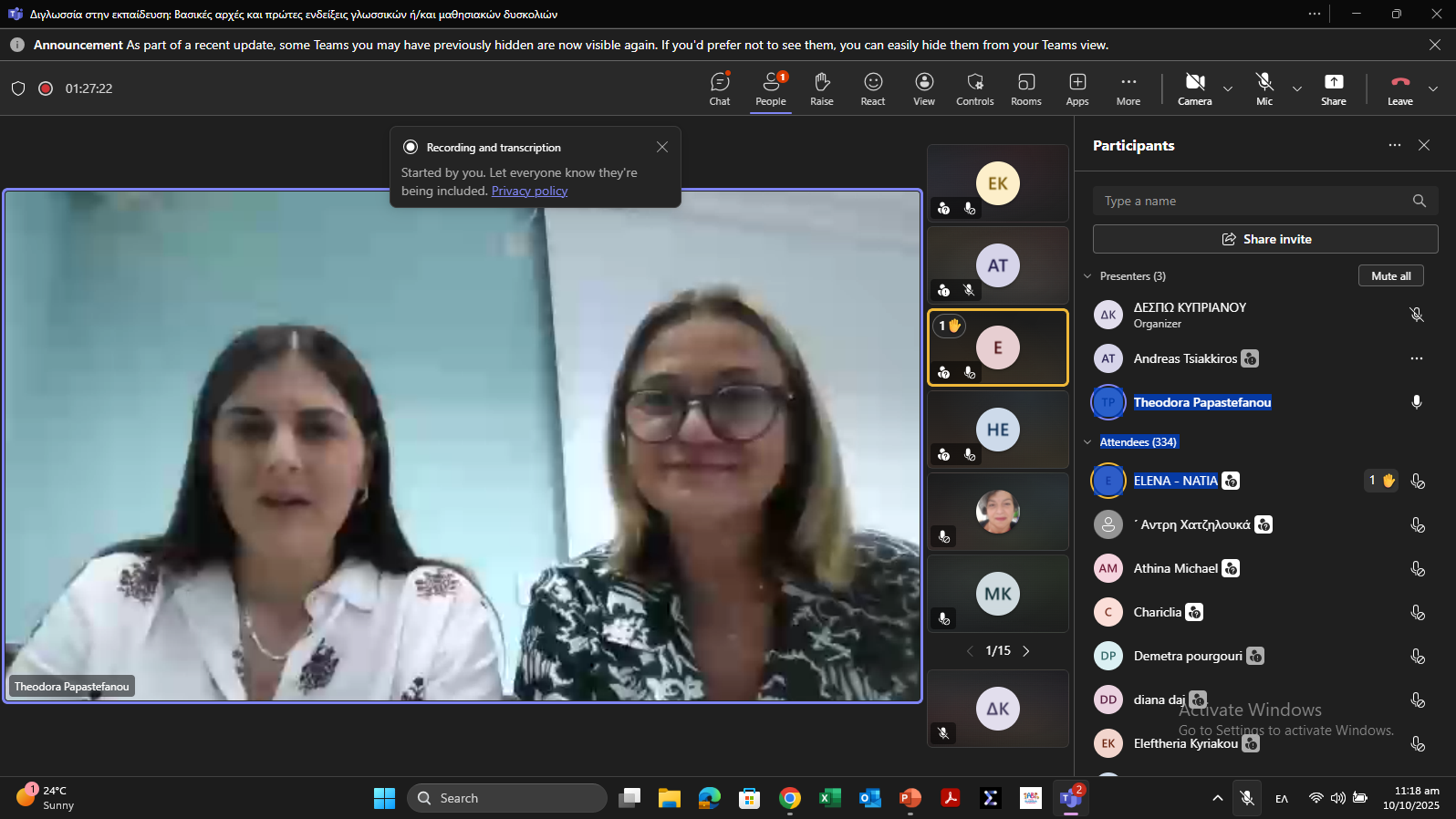Open the Apps icon in toolbar
This screenshot has width=1456, height=819.
[x=1076, y=88]
